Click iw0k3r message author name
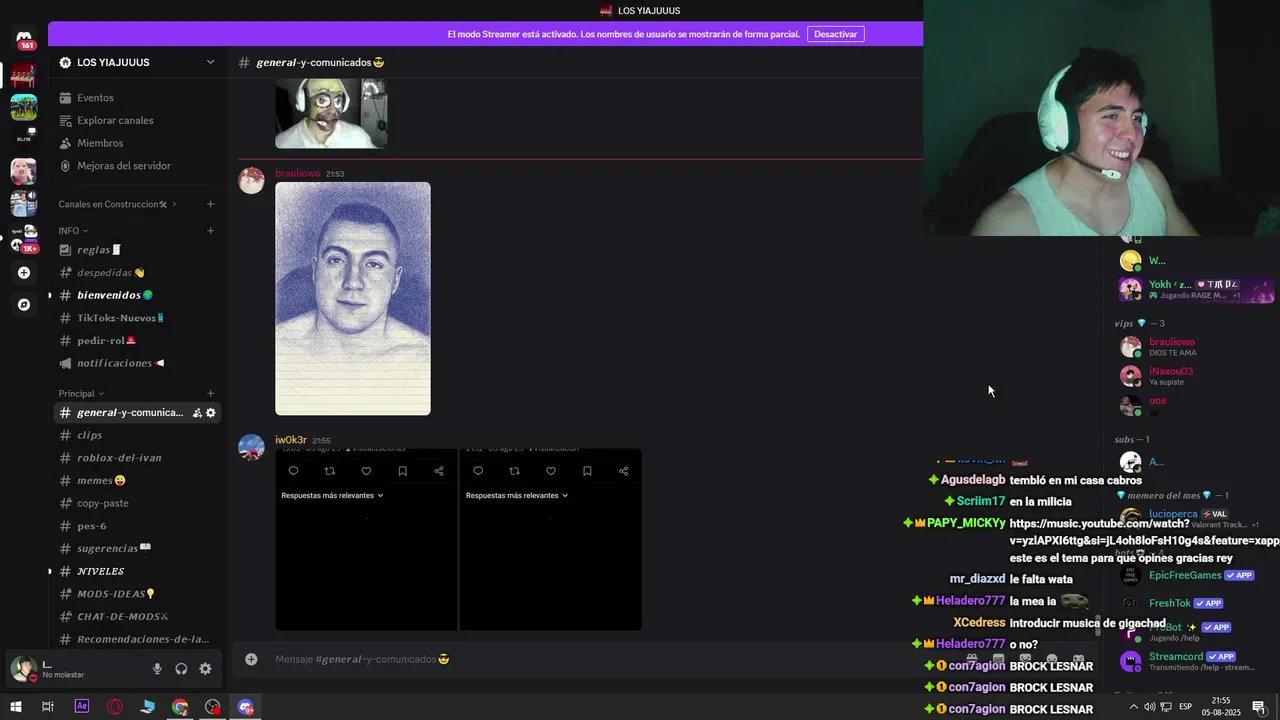 pyautogui.click(x=291, y=440)
